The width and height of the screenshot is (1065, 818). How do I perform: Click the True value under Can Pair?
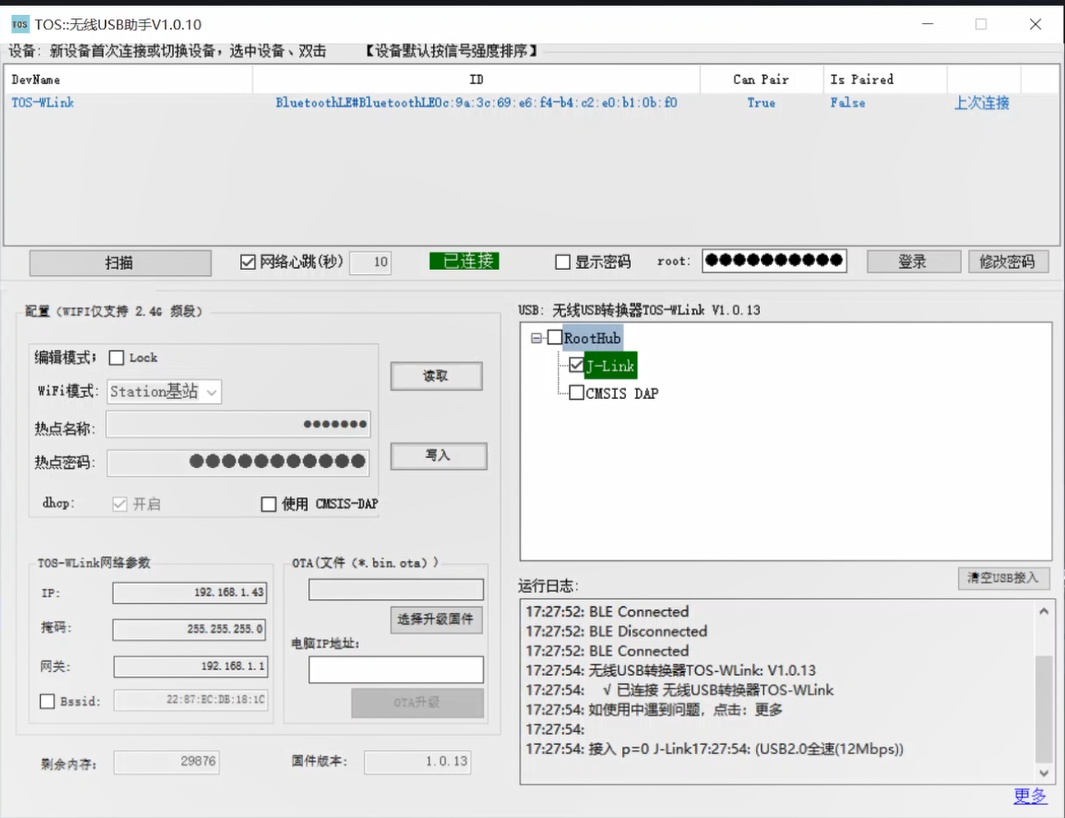tap(761, 103)
